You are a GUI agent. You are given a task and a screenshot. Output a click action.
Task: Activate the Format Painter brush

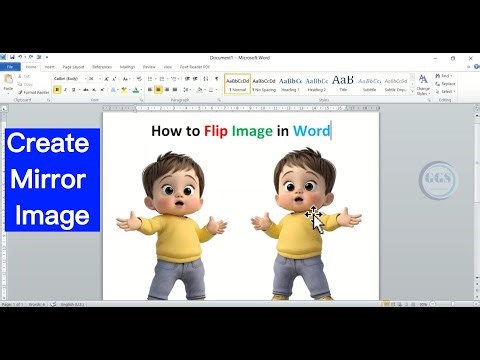point(20,92)
